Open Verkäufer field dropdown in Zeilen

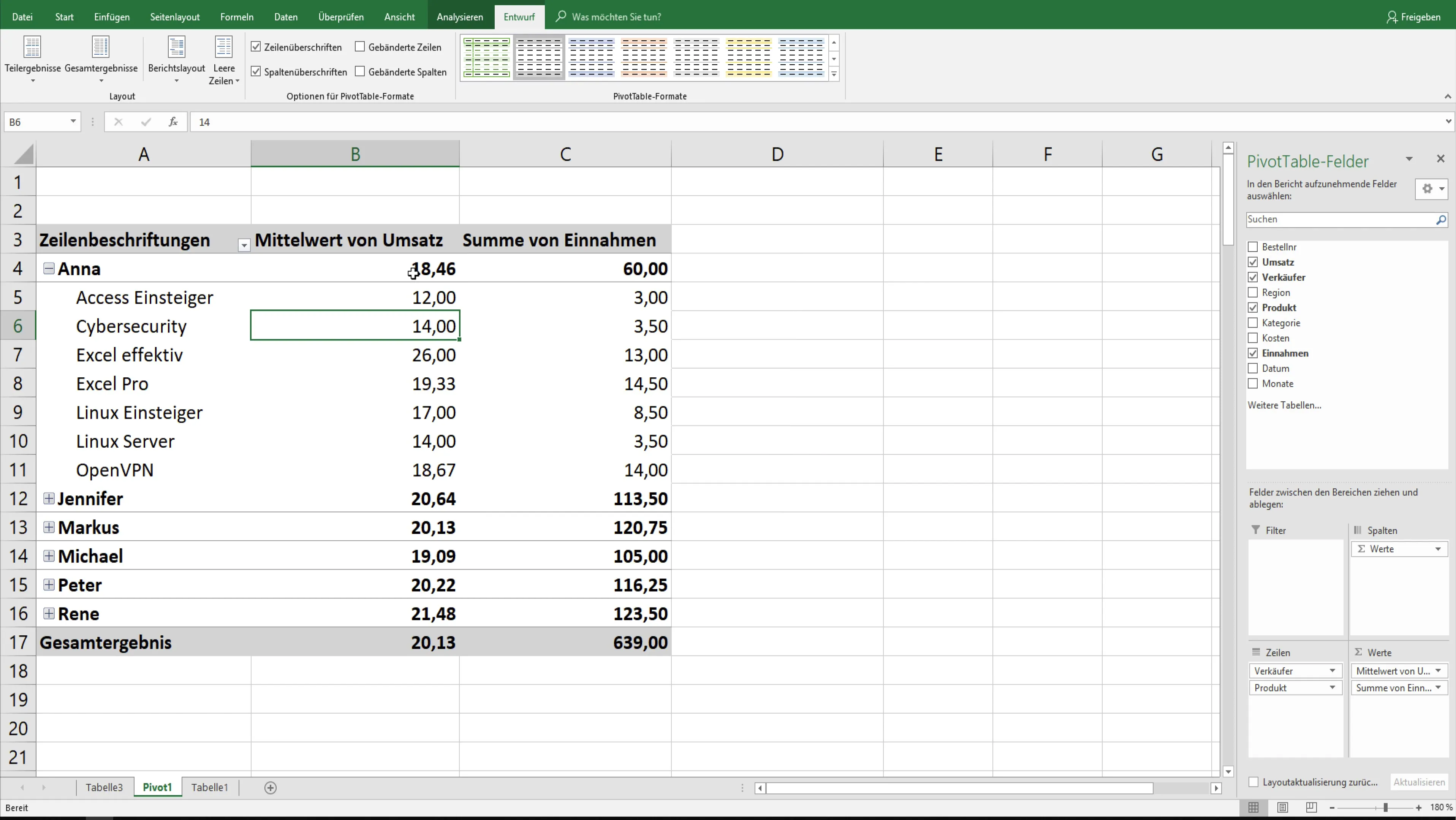point(1332,671)
